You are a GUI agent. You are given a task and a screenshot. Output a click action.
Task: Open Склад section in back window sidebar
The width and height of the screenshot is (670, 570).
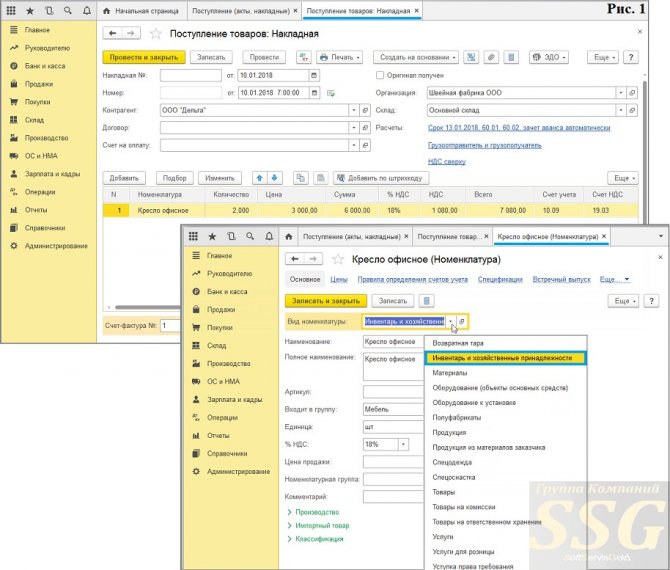pyautogui.click(x=34, y=120)
